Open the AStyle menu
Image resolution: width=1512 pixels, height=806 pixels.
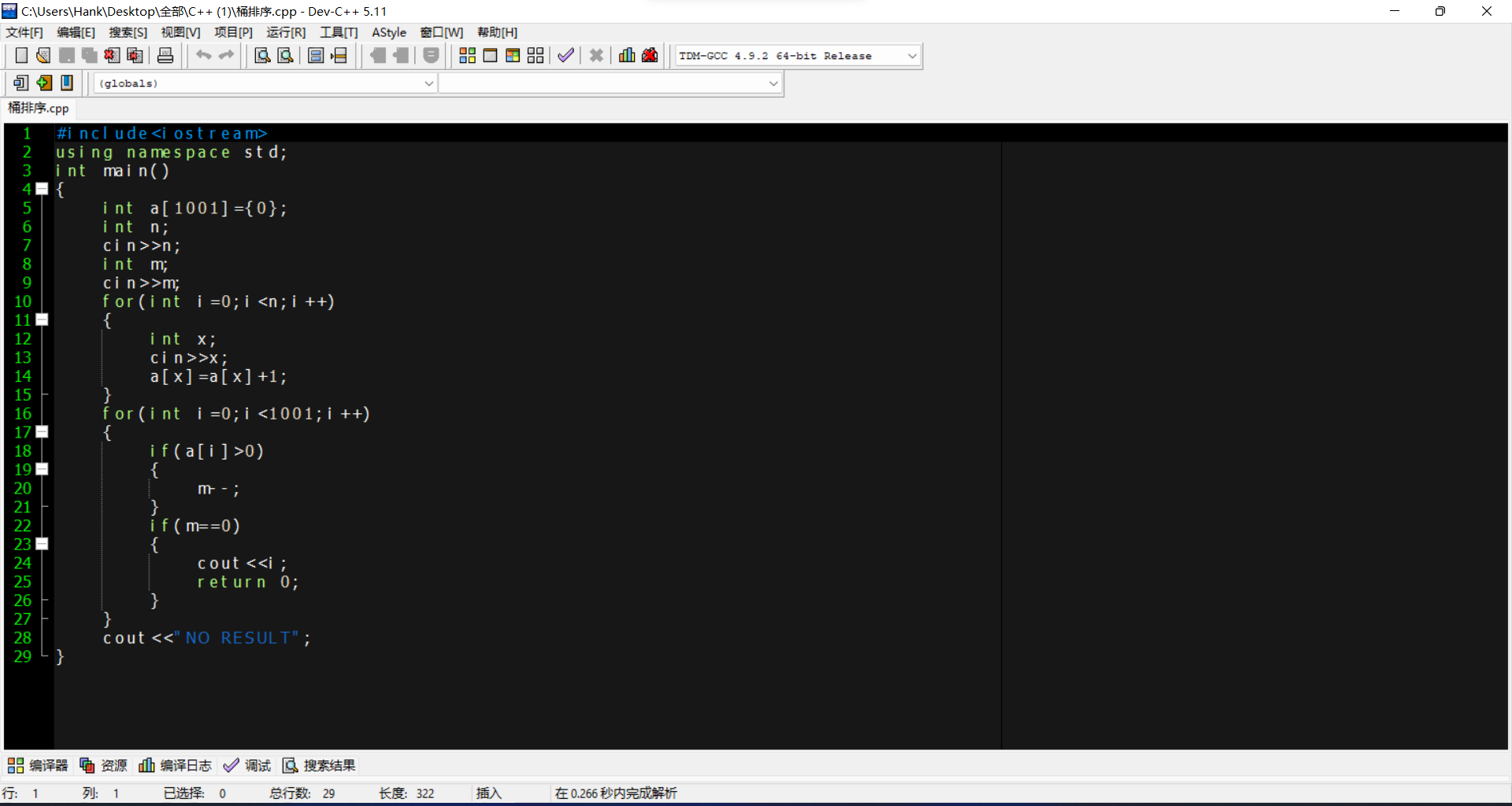point(389,32)
